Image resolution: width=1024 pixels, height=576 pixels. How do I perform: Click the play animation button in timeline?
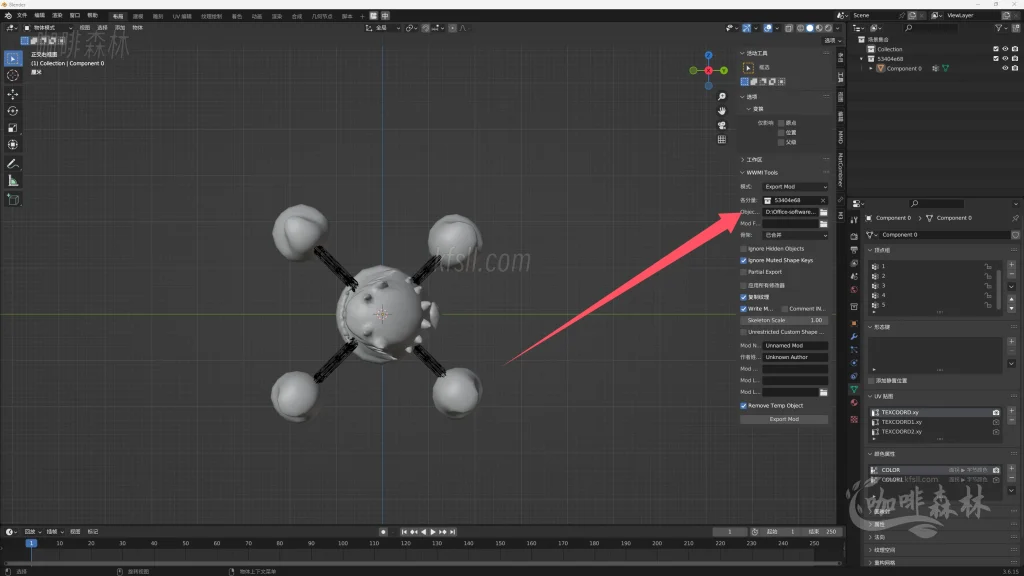pos(432,532)
